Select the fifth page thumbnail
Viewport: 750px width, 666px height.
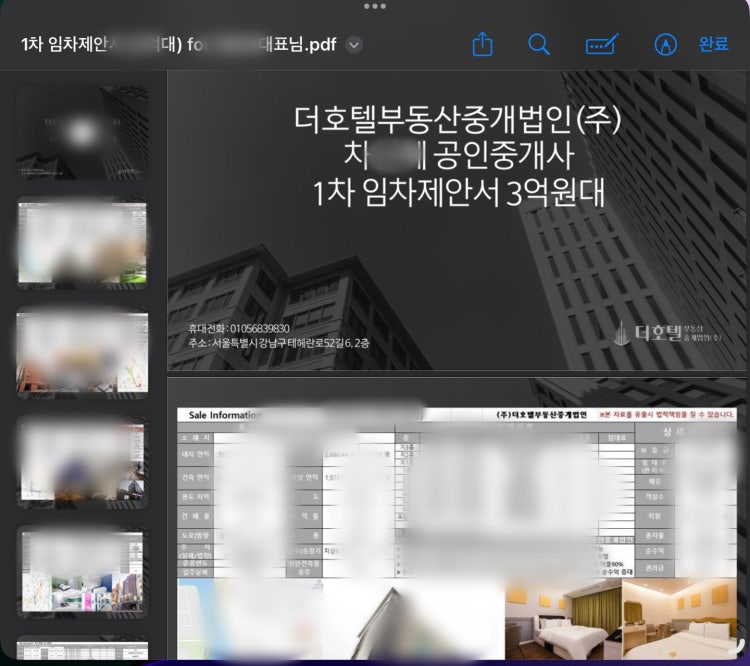point(82,572)
